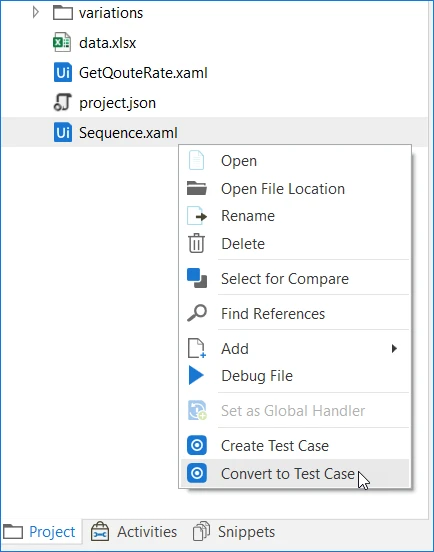Click the Find References magnifier icon
Image resolution: width=434 pixels, height=552 pixels.
(x=197, y=313)
